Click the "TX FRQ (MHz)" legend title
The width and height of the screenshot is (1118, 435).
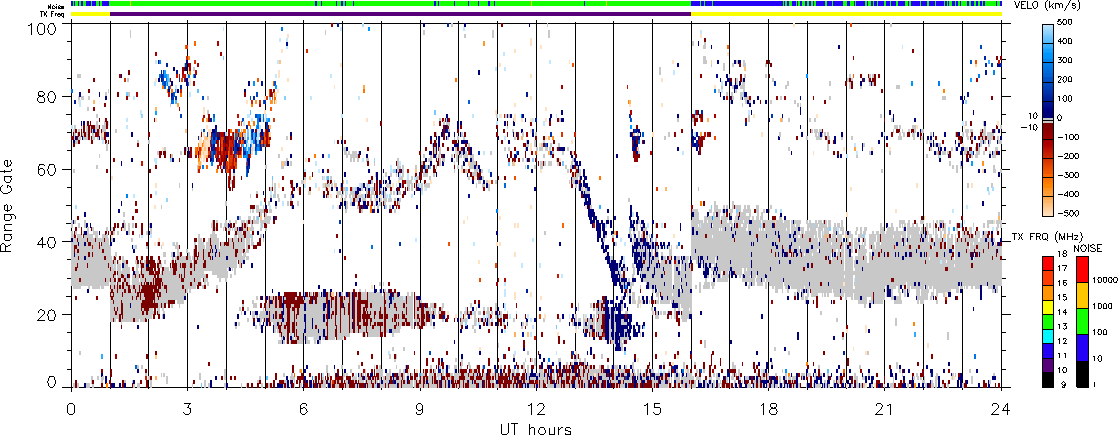pos(1047,235)
